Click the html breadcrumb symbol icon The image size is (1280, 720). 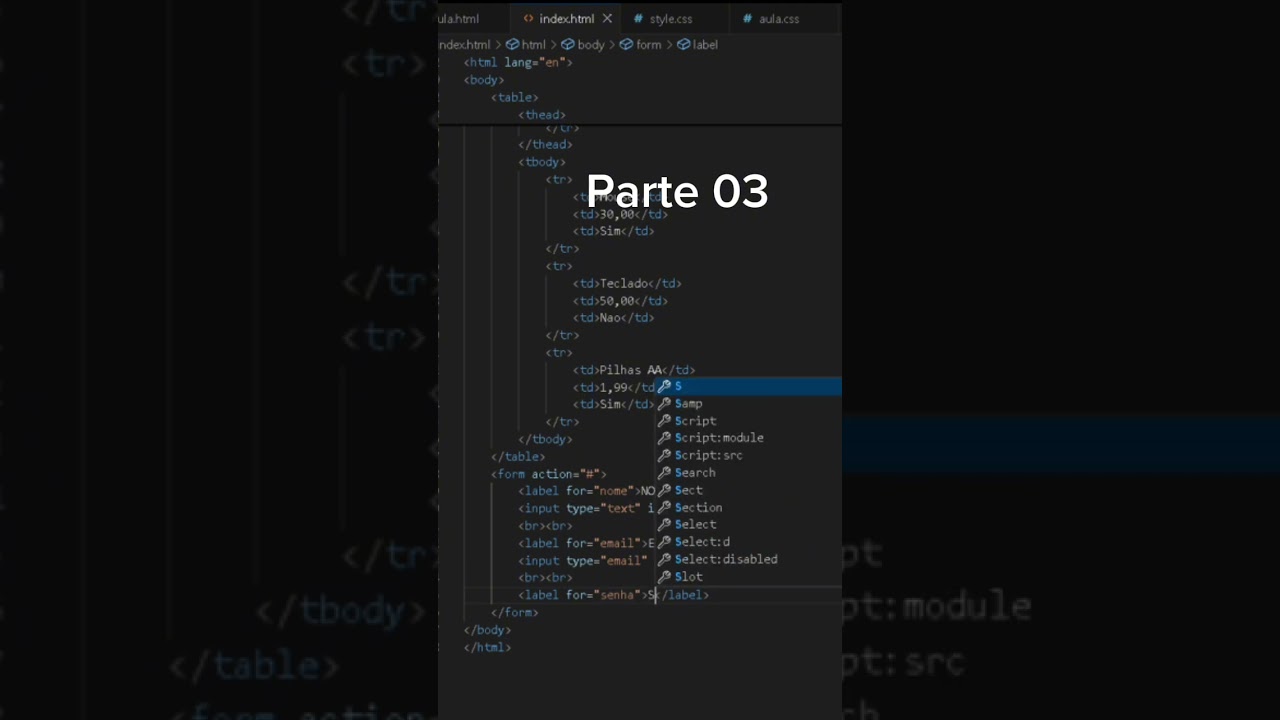click(513, 45)
